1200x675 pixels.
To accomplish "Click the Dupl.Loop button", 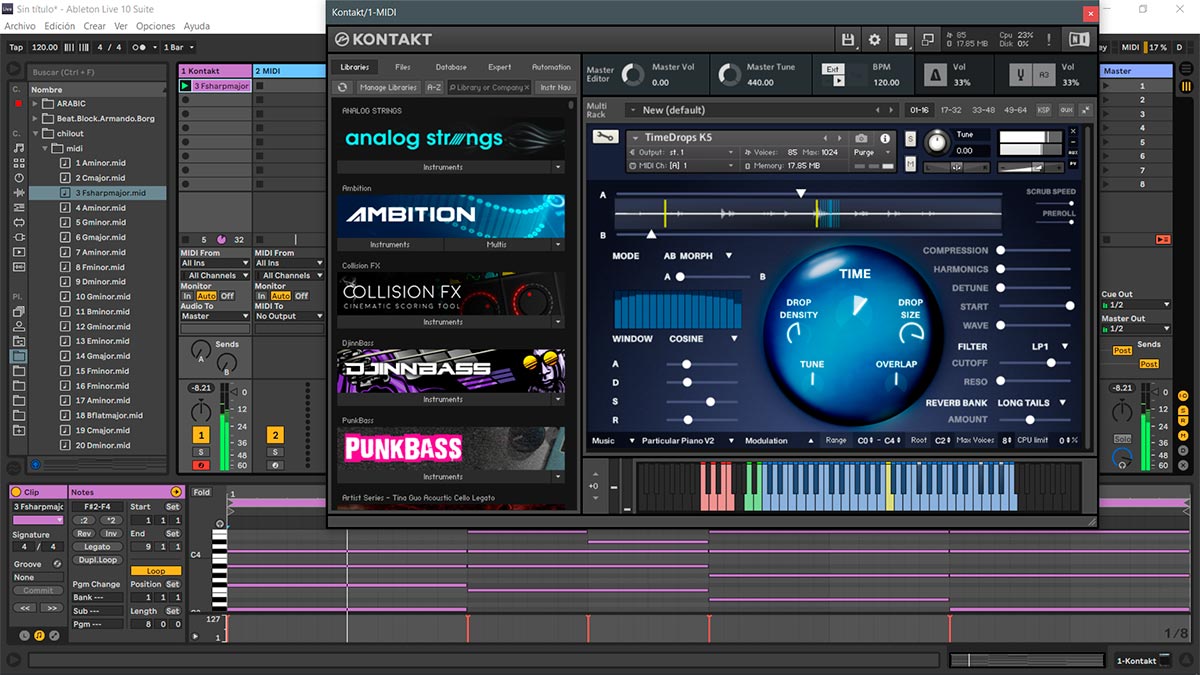I will tap(97, 560).
